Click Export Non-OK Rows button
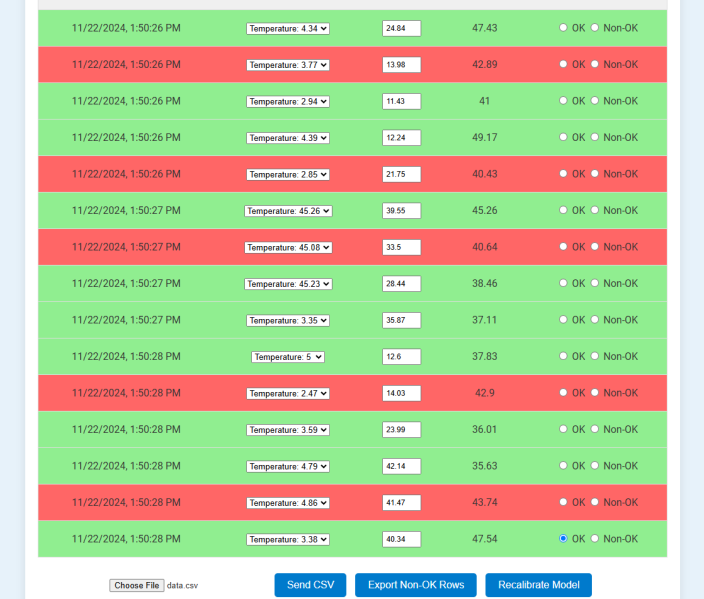 pos(415,585)
